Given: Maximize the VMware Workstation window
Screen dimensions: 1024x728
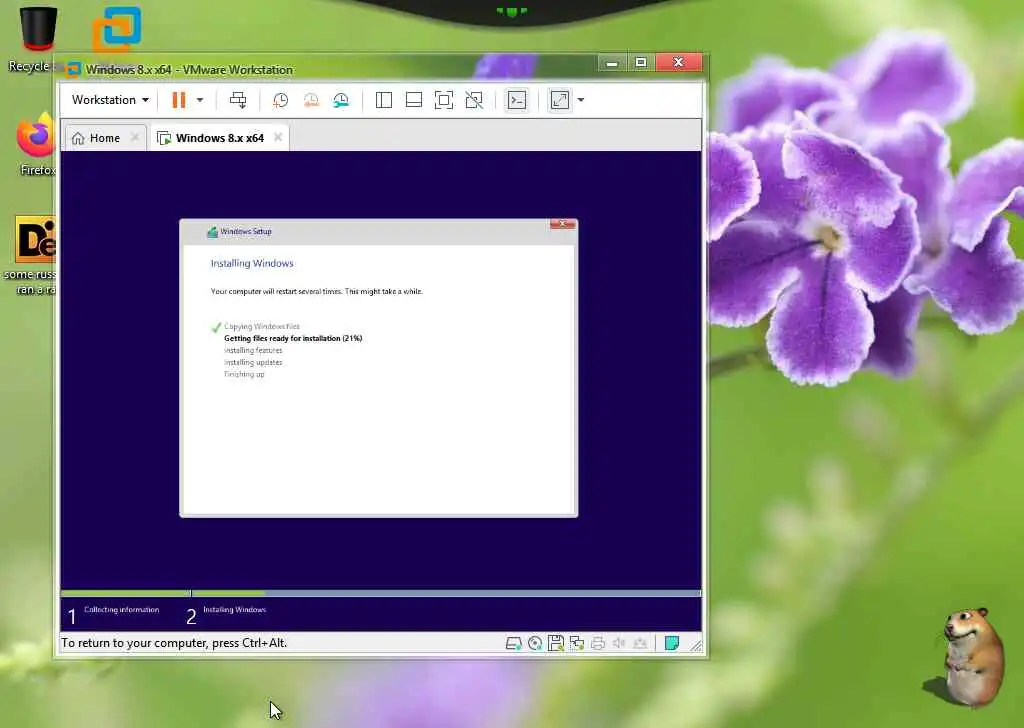Looking at the screenshot, I should click(x=641, y=63).
